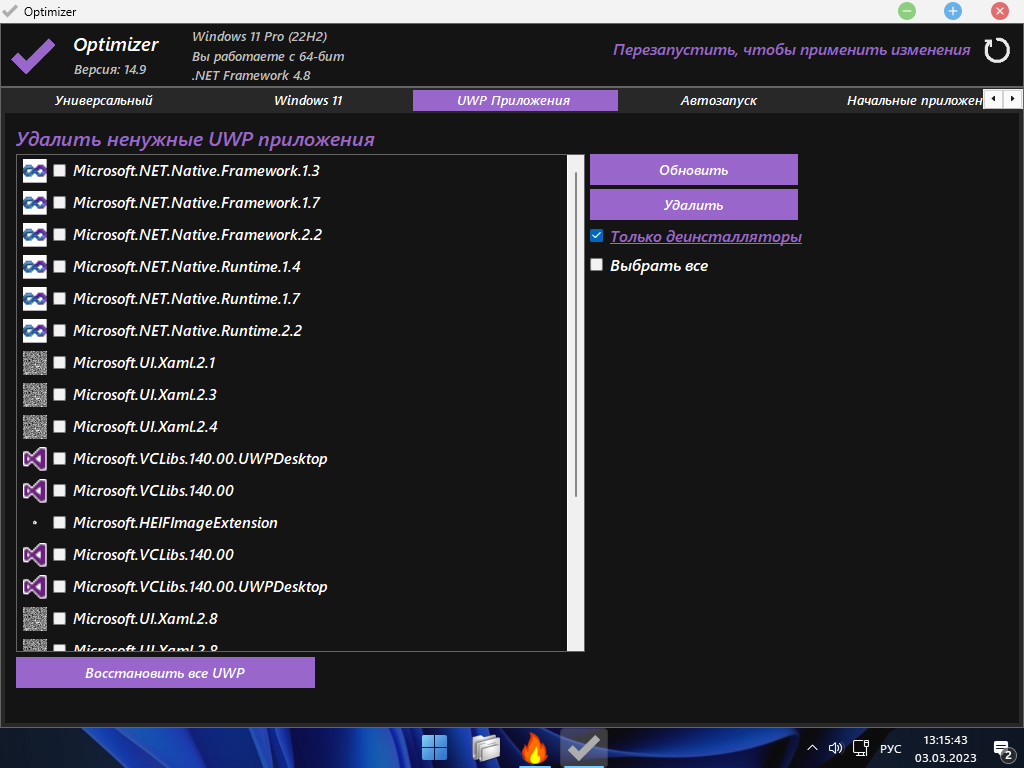Check Microsoft.UI.Xaml.2.4 checkbox
This screenshot has height=768, width=1024.
click(59, 427)
